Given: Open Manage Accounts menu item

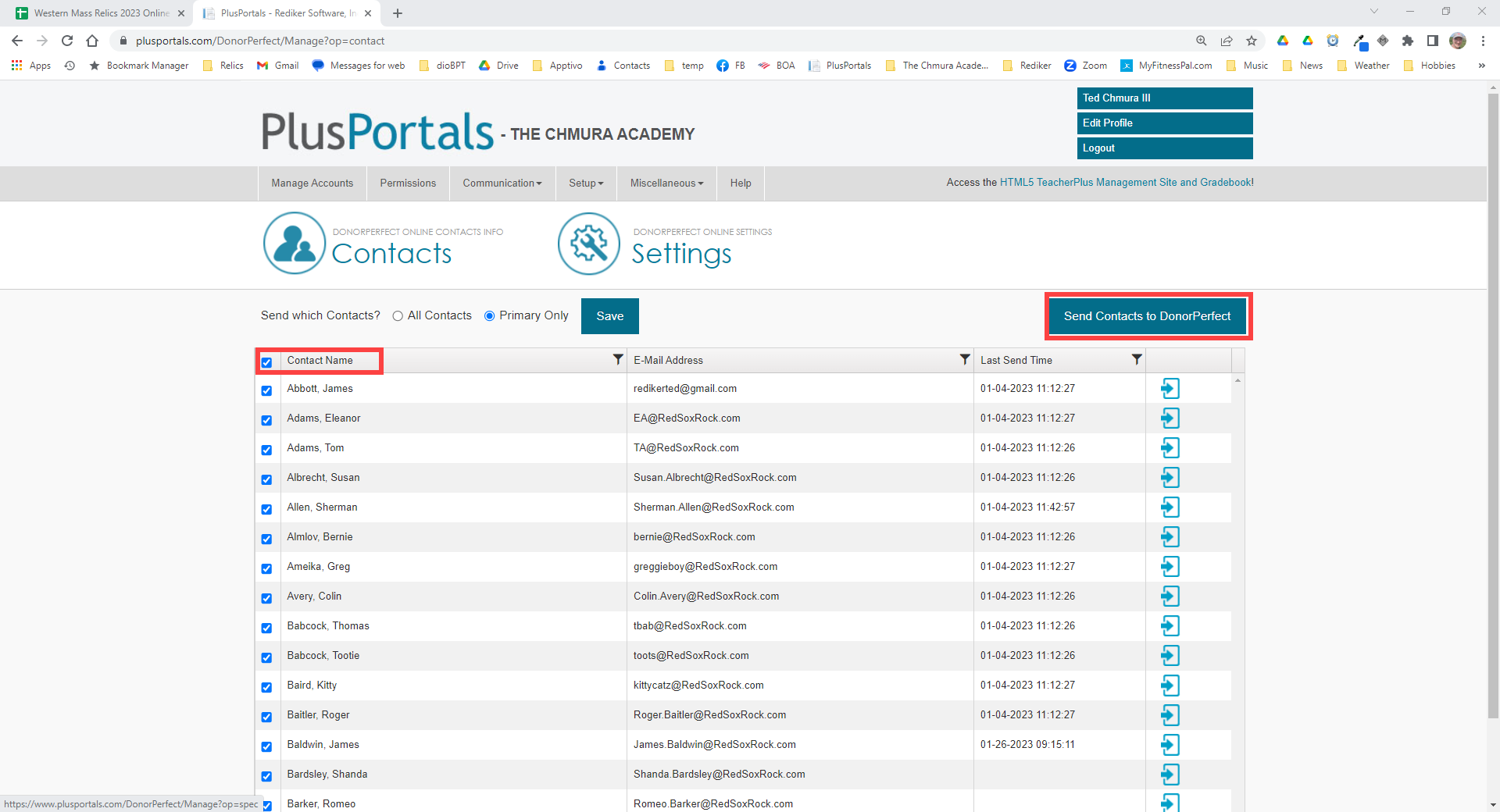Looking at the screenshot, I should (312, 183).
